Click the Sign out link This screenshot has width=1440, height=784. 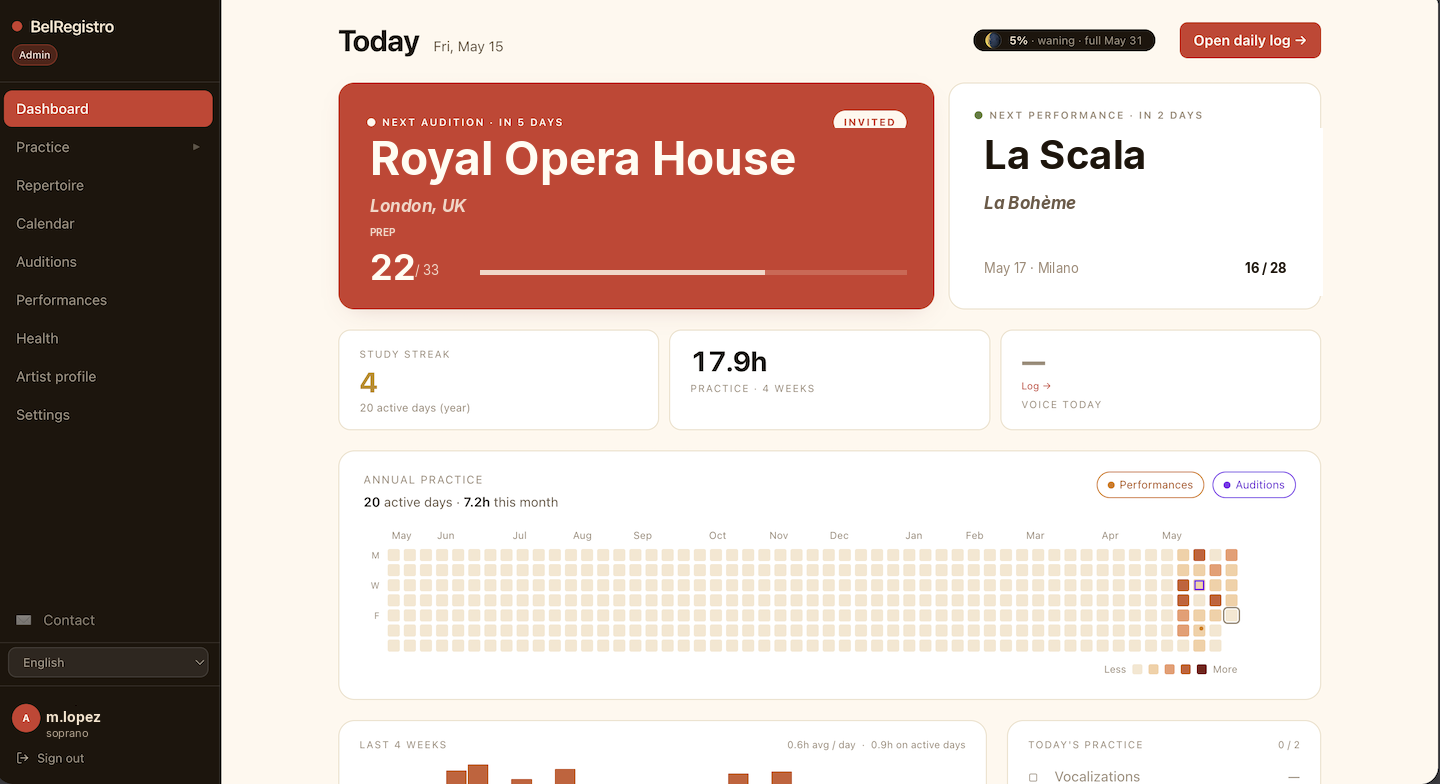(x=50, y=758)
